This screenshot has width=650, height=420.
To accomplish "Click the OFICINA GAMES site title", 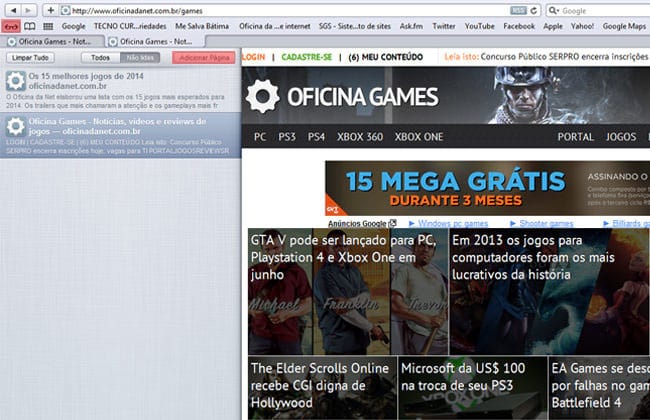I will [362, 97].
